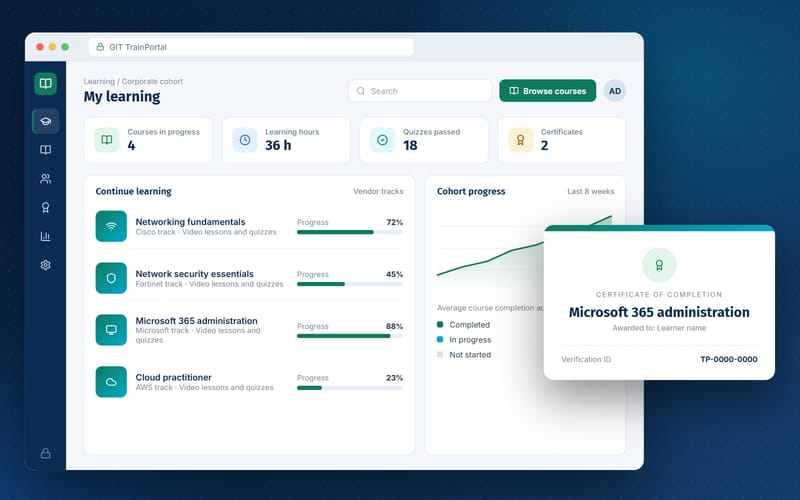Open Cloud practitioner course title
This screenshot has width=800, height=500.
tap(173, 377)
